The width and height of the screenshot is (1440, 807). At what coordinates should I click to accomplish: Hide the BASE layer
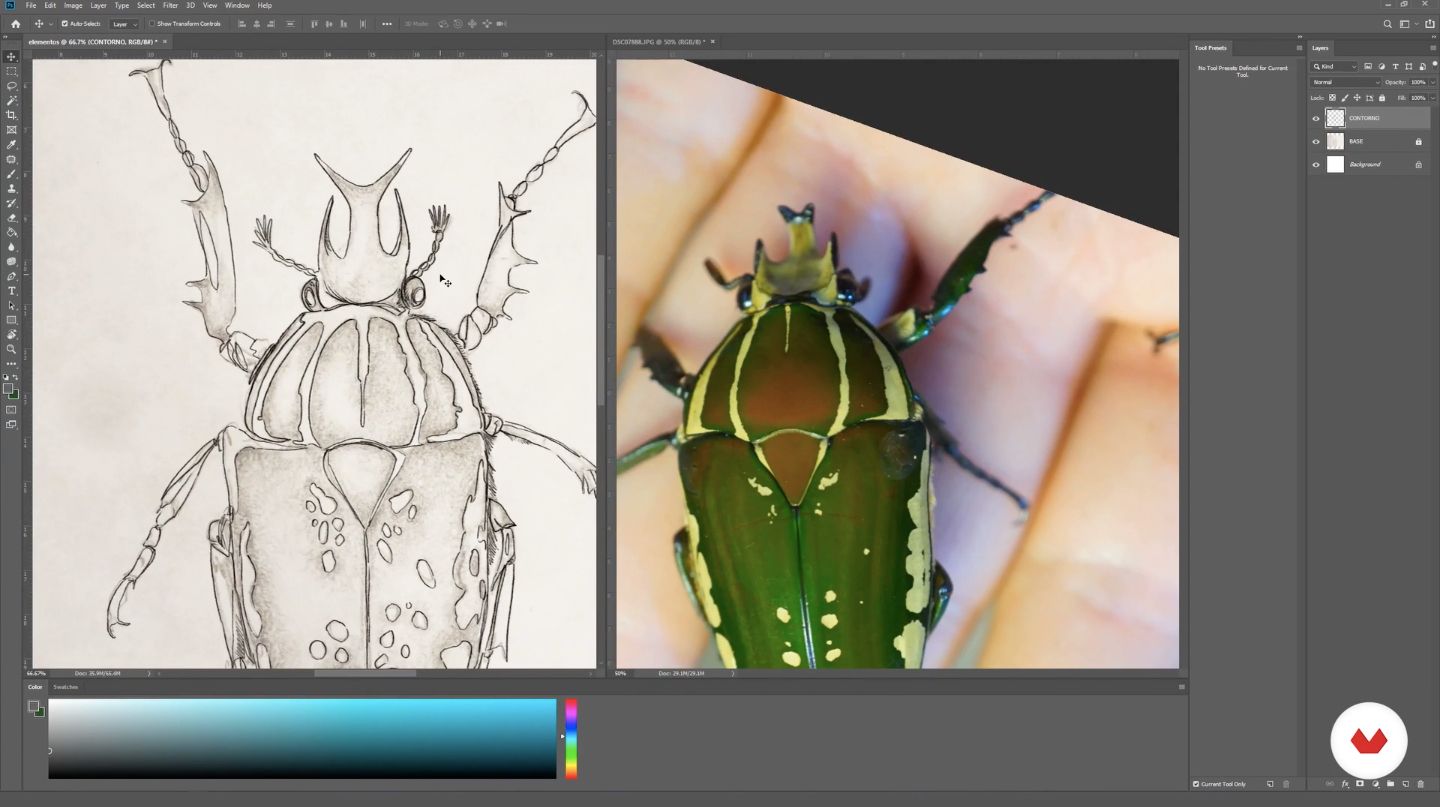1316,141
